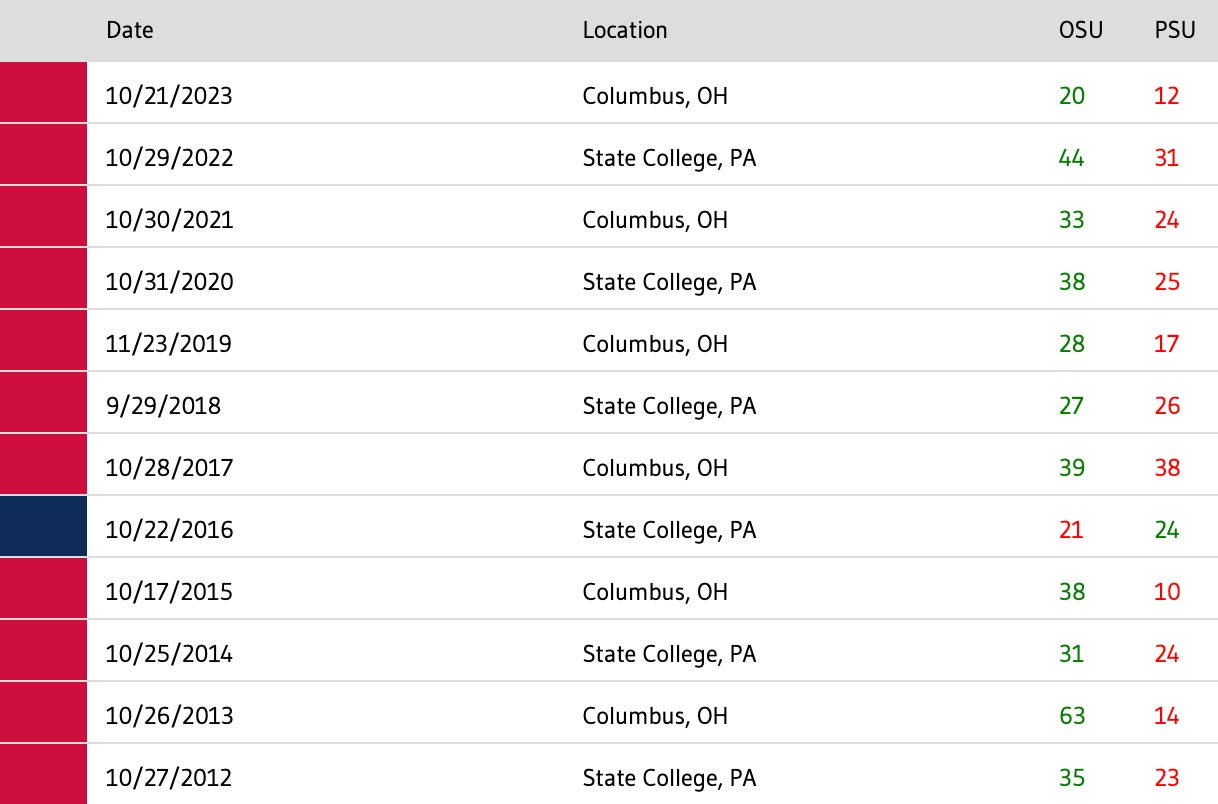Click the Location column header

(625, 30)
